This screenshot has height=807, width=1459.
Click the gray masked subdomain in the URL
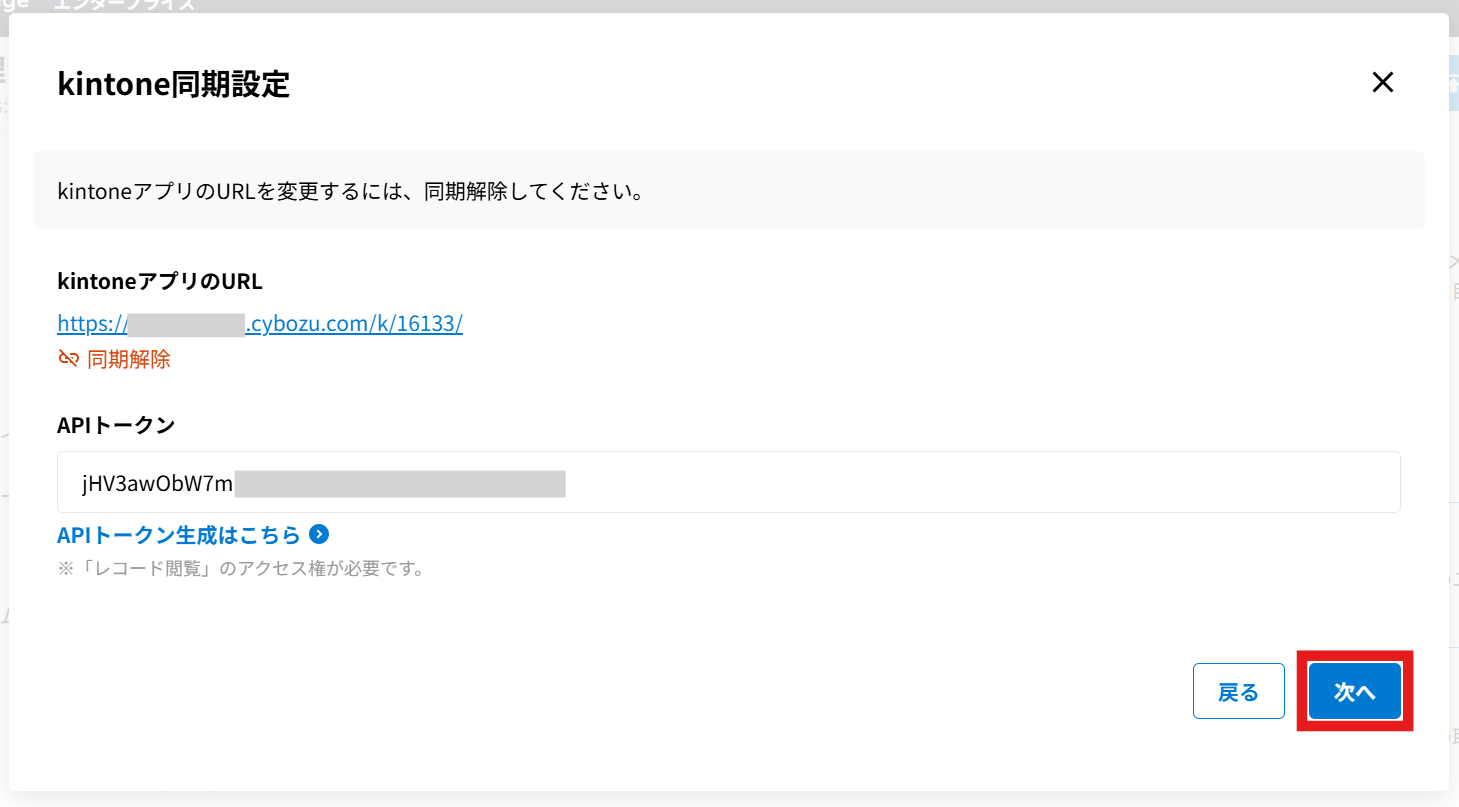[x=187, y=324]
